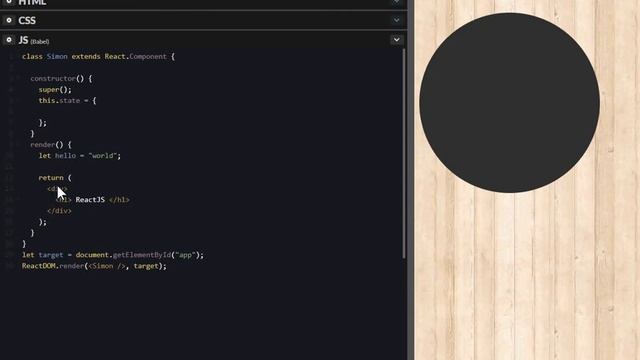Viewport: 640px width, 360px height.
Task: Open the JS (Babel) panel settings gear
Action: click(9, 40)
